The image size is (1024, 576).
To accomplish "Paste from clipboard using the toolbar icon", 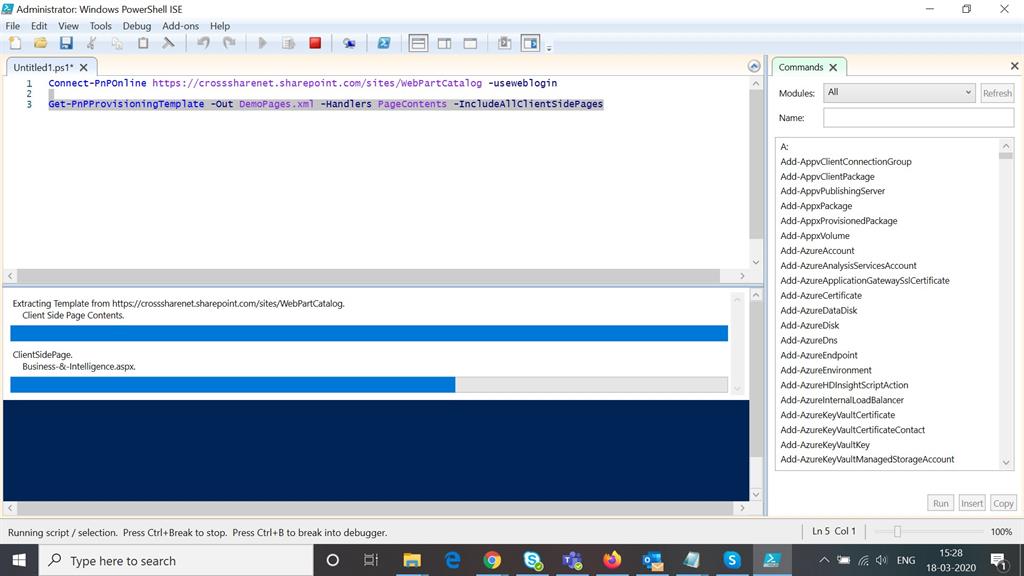I will 142,43.
